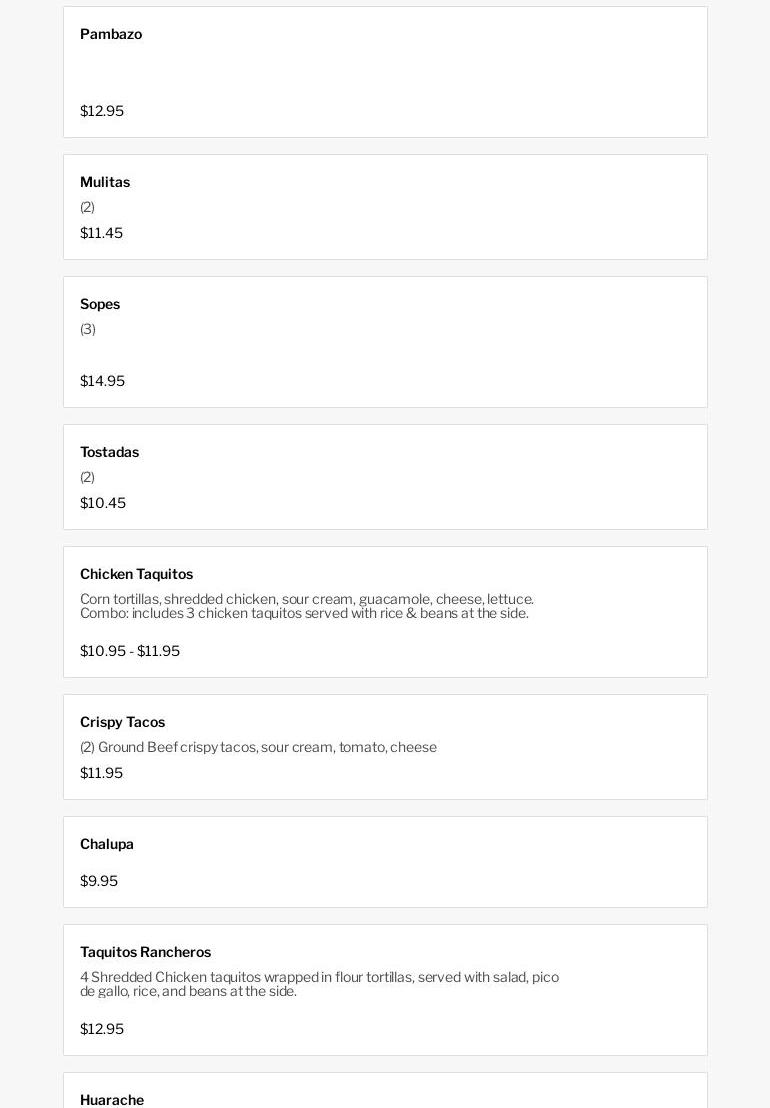Click the $11.45 Mulitas price
This screenshot has width=770, height=1108.
click(101, 233)
